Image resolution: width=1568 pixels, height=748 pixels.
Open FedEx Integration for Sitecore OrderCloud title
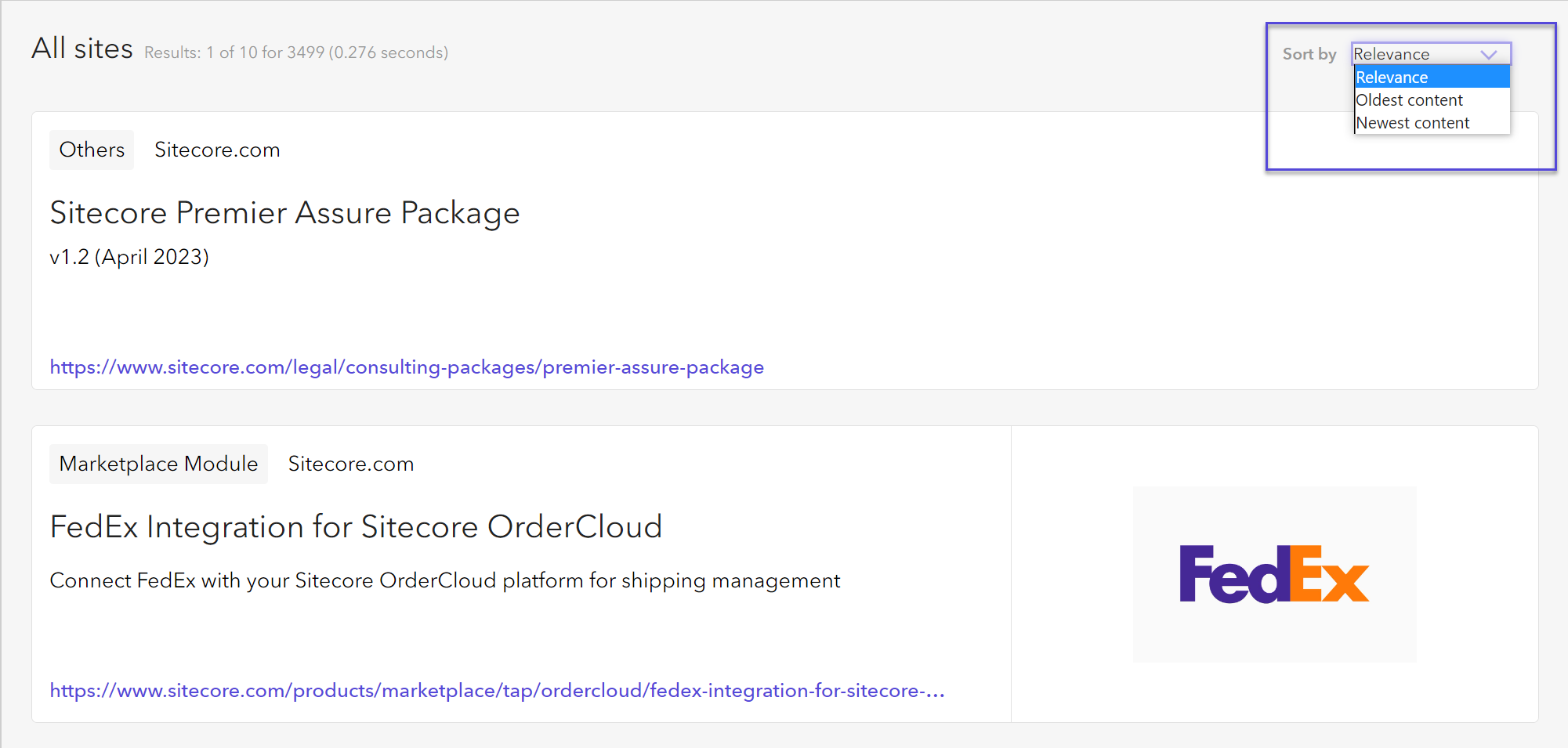point(356,527)
